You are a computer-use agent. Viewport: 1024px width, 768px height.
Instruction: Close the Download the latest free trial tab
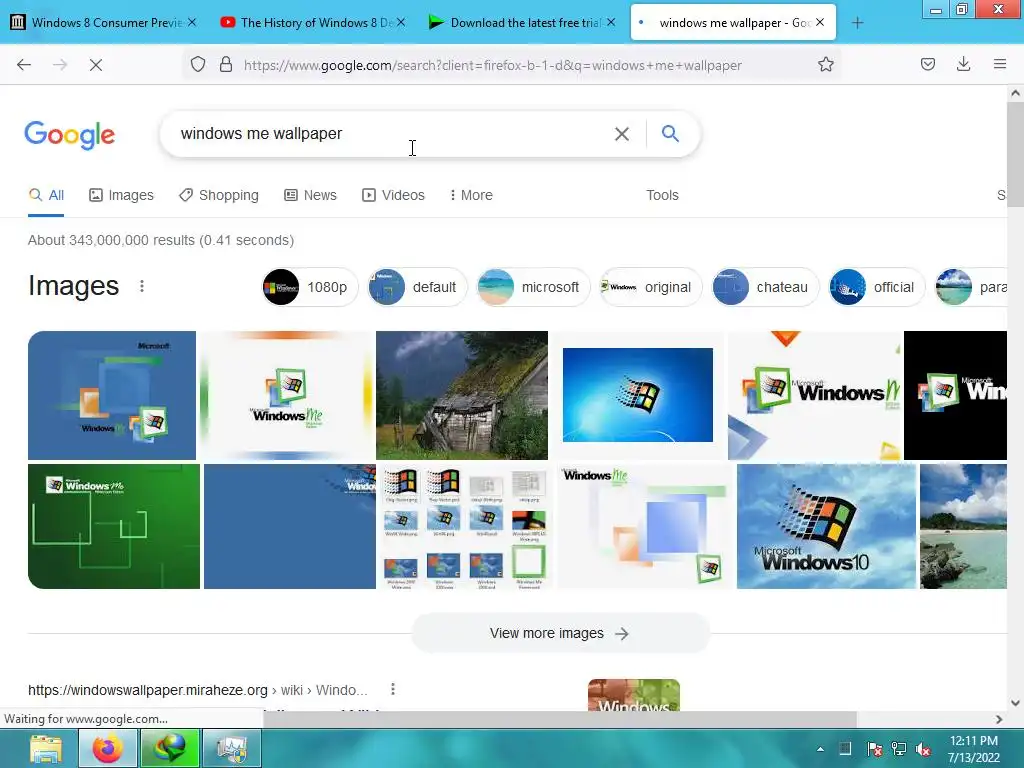[x=611, y=22]
